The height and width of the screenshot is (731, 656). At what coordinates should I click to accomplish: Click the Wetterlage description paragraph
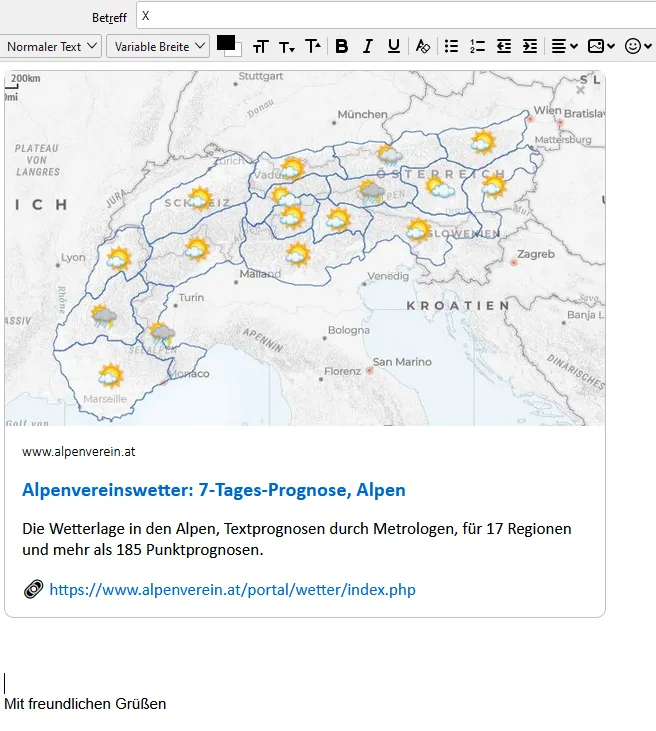(297, 539)
